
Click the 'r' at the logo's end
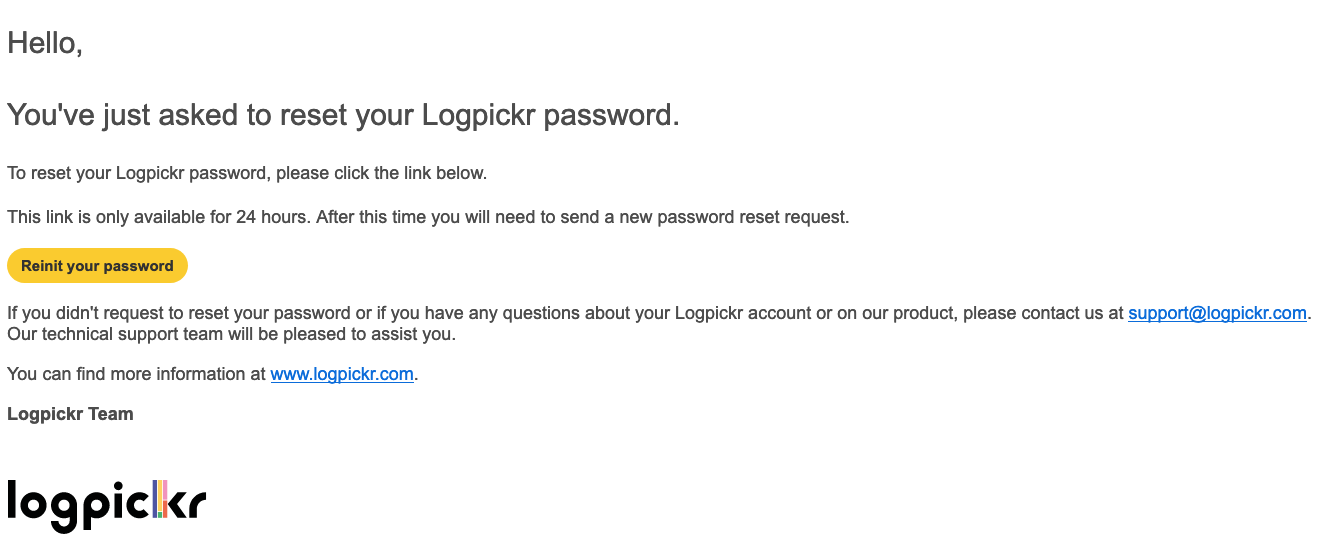click(x=199, y=505)
